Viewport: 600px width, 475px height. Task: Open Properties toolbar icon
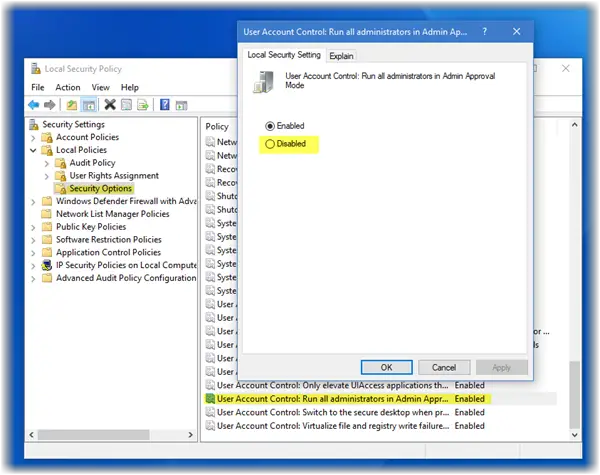click(x=126, y=104)
